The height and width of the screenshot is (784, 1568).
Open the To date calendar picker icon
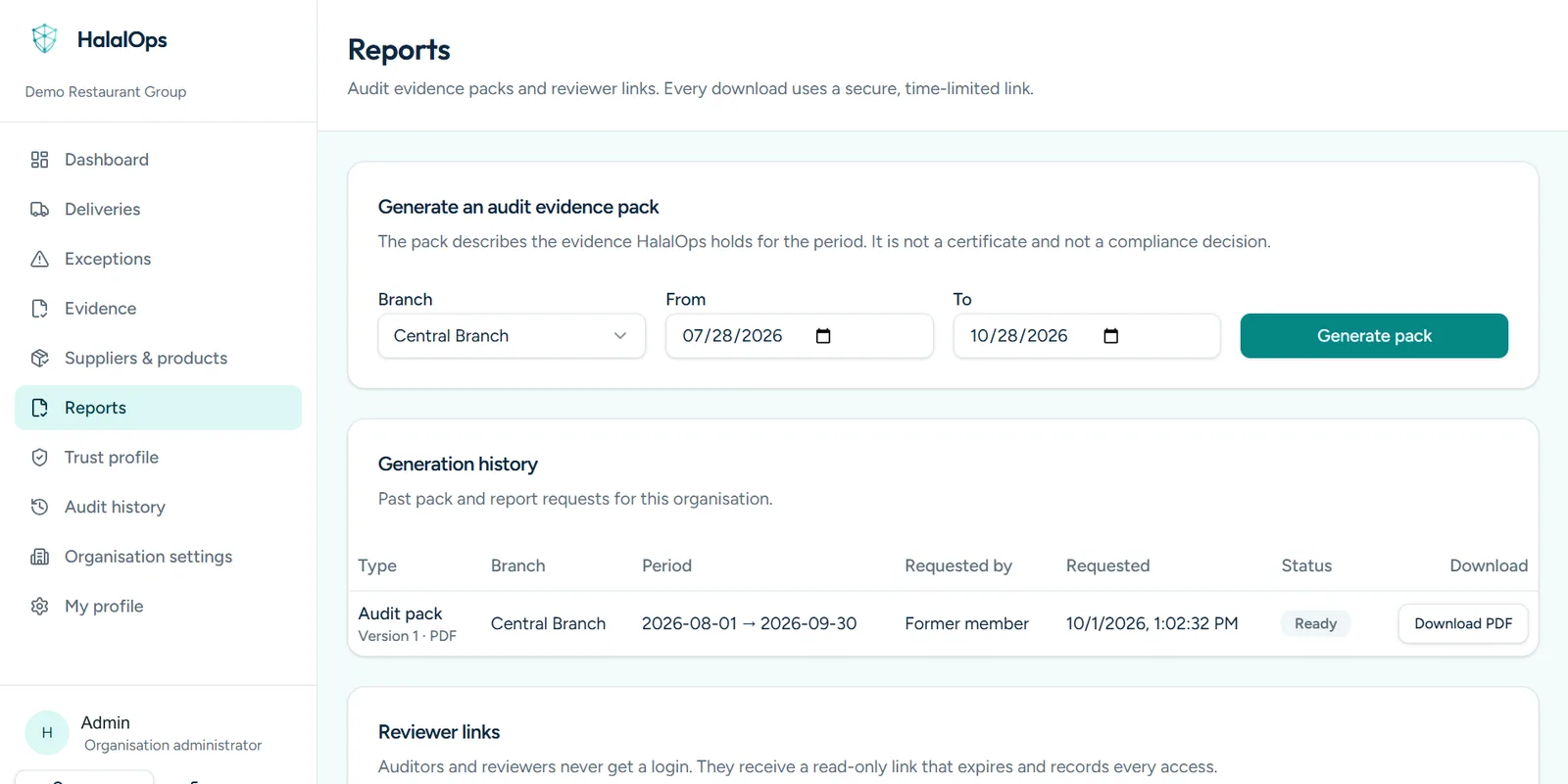pos(1110,336)
